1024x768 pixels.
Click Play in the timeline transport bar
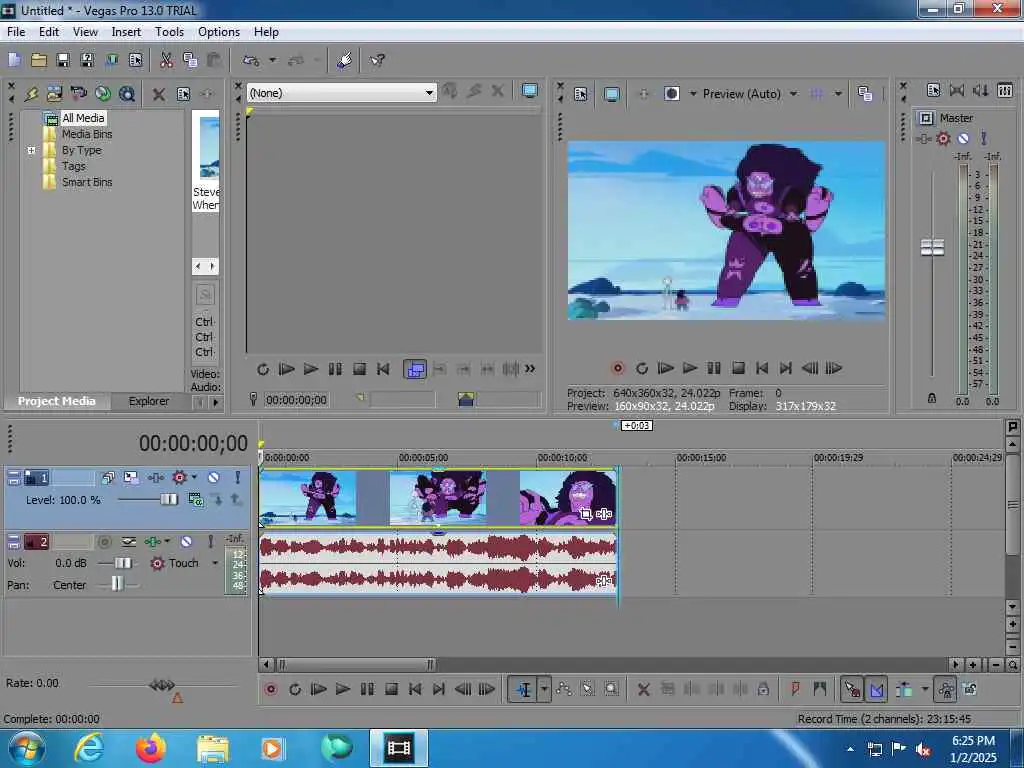click(x=342, y=689)
